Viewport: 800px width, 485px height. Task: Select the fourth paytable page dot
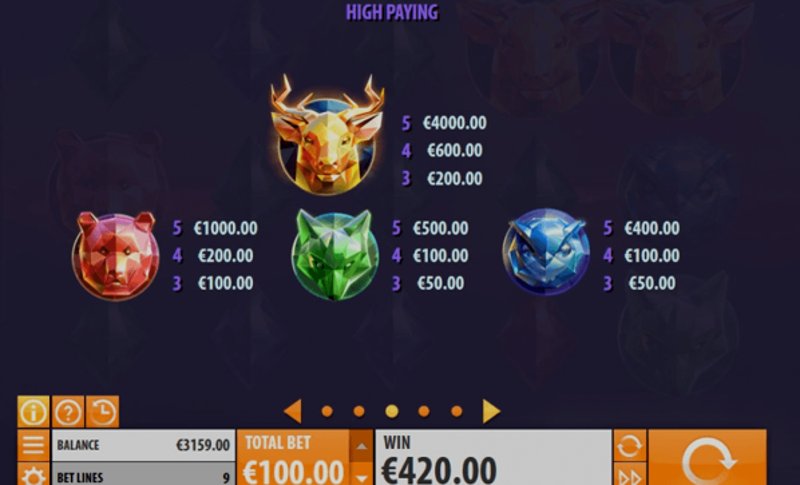click(x=424, y=411)
